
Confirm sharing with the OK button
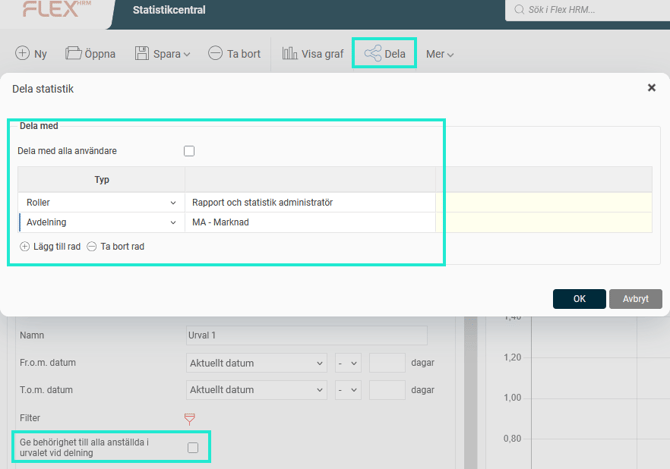click(x=579, y=299)
